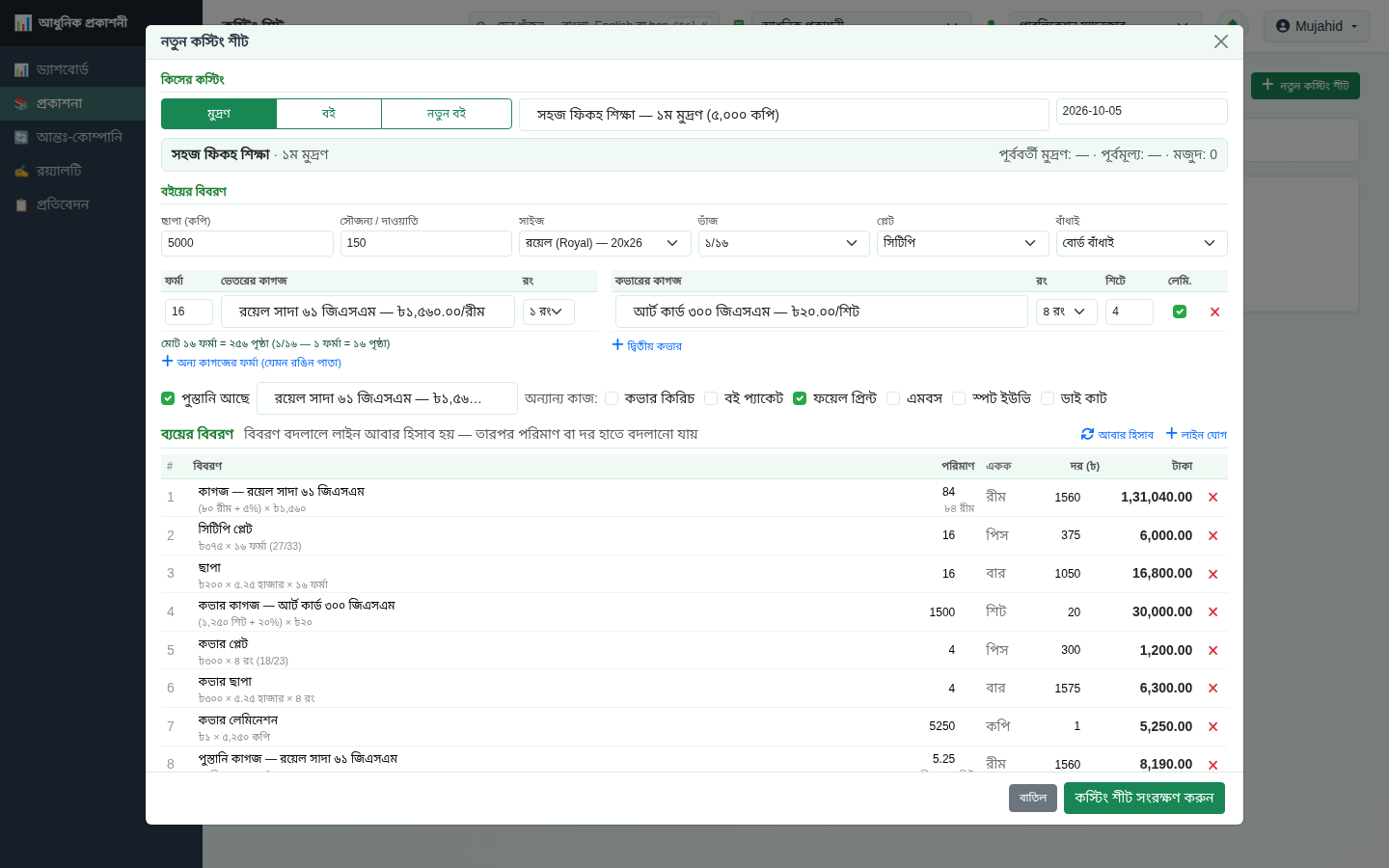The height and width of the screenshot is (868, 1389).
Task: Turn on the স্পট ইউভি checkbox
Action: coord(959,398)
